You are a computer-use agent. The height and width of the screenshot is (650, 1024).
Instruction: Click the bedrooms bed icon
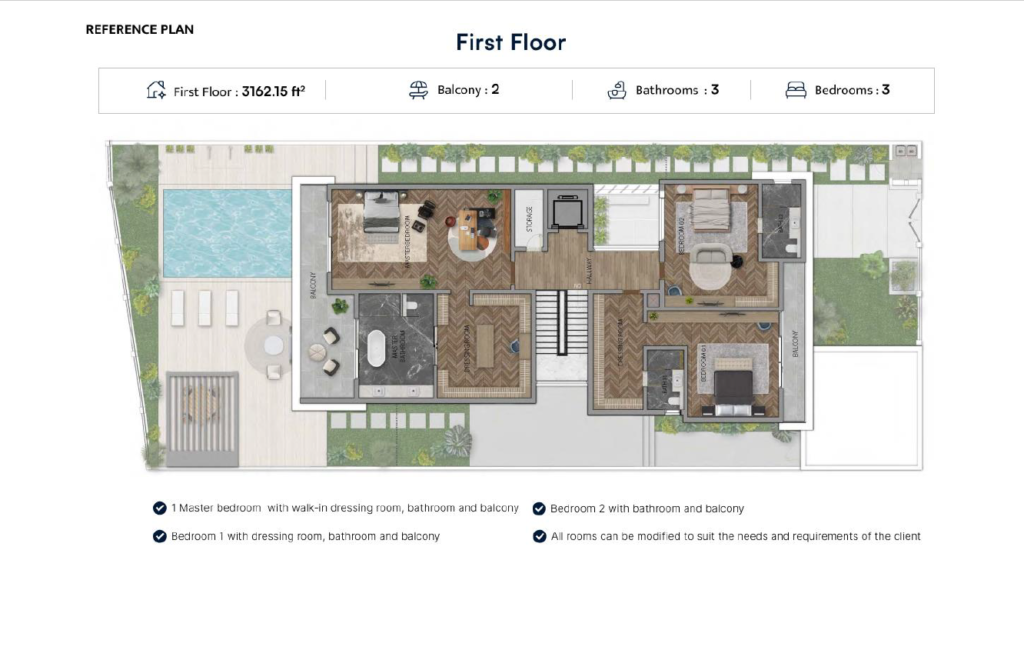795,90
